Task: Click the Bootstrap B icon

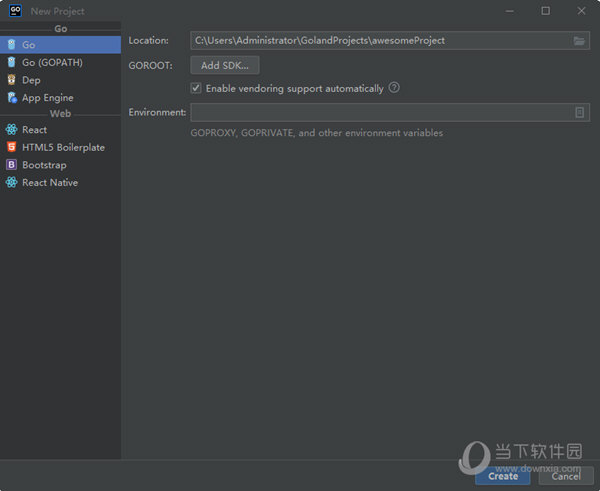Action: point(11,165)
